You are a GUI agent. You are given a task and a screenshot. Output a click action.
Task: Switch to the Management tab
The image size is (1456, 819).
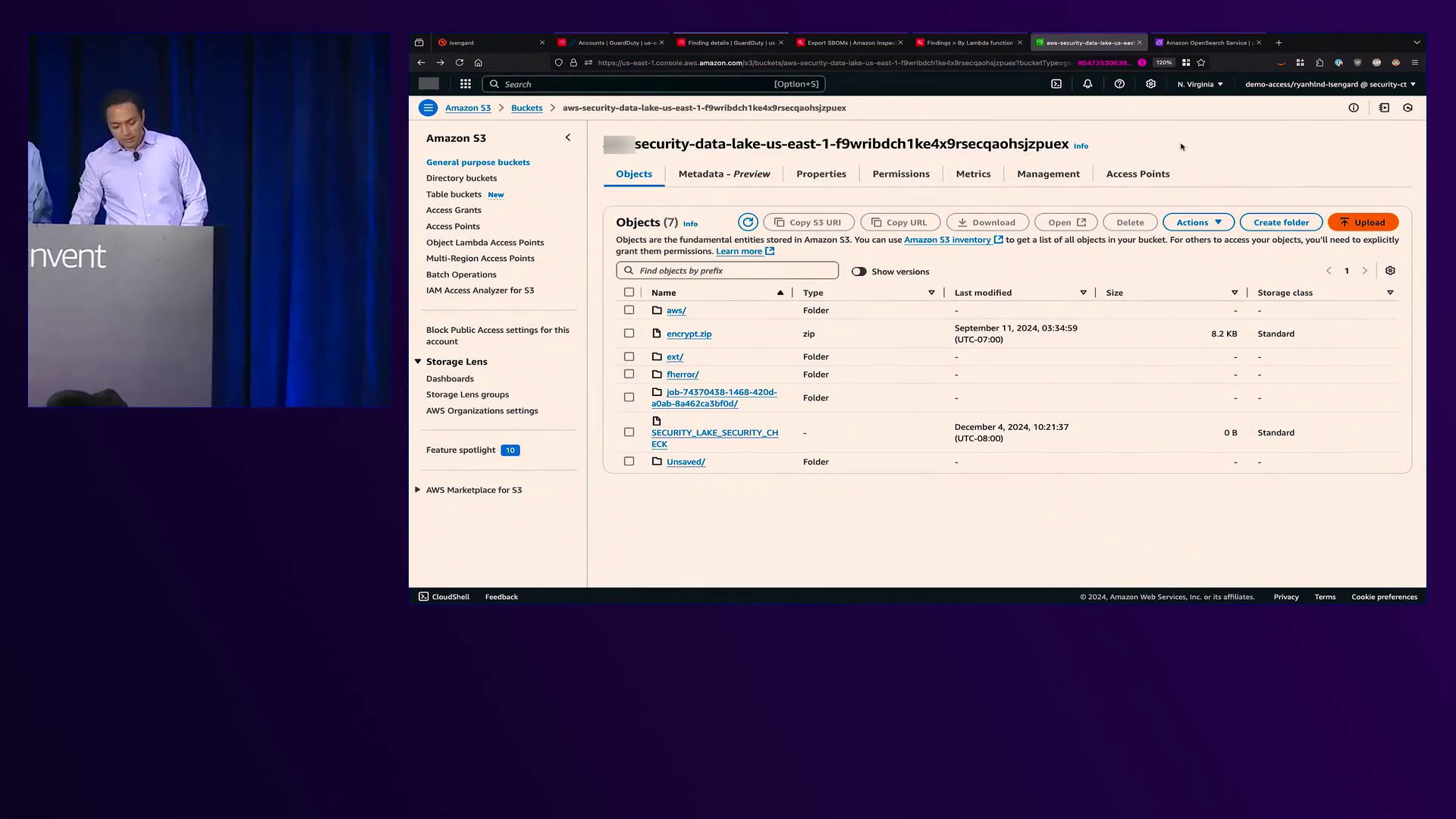1048,174
